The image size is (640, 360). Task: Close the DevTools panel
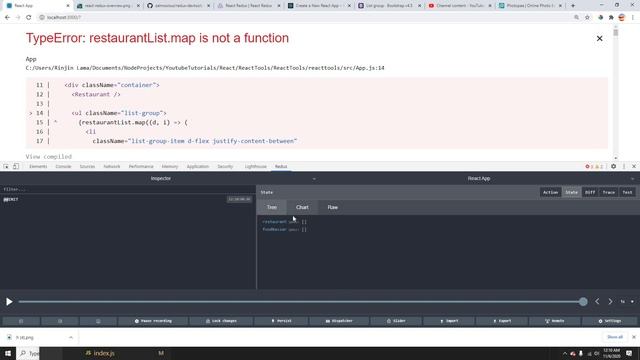[x=634, y=167]
